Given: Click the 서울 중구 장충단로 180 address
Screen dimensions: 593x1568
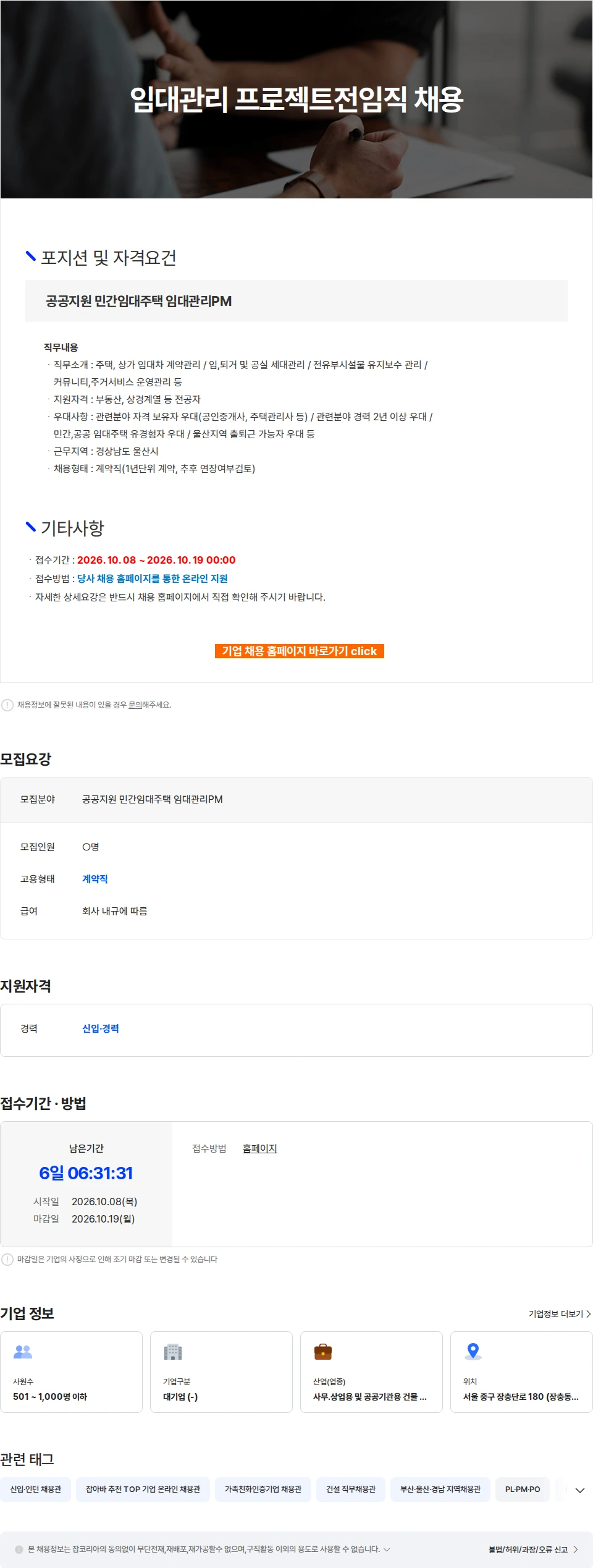Looking at the screenshot, I should (521, 1397).
